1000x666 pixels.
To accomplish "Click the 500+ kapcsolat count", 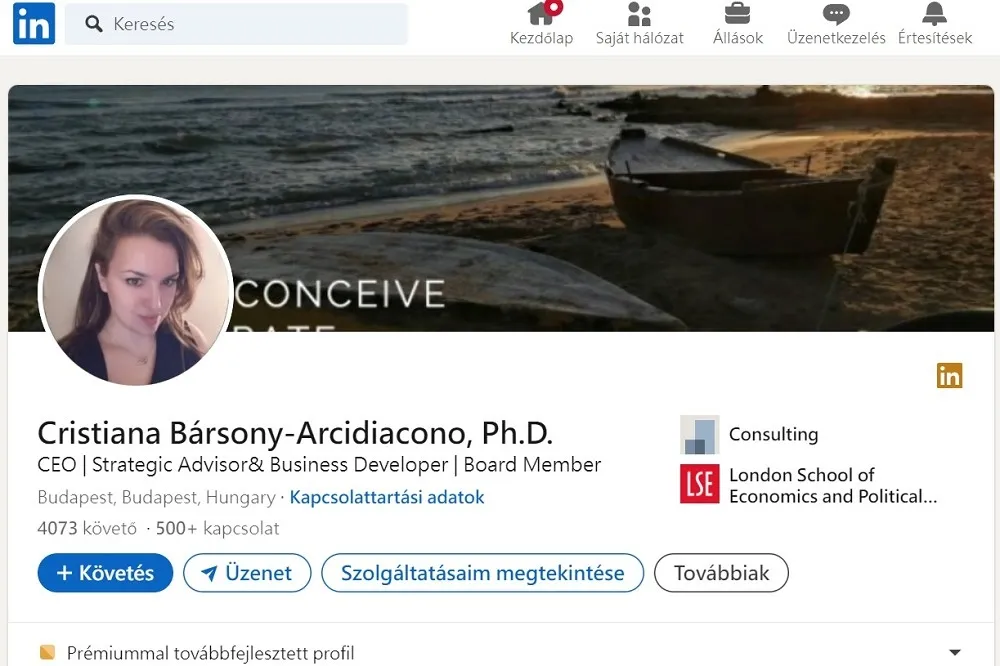I will tap(217, 528).
